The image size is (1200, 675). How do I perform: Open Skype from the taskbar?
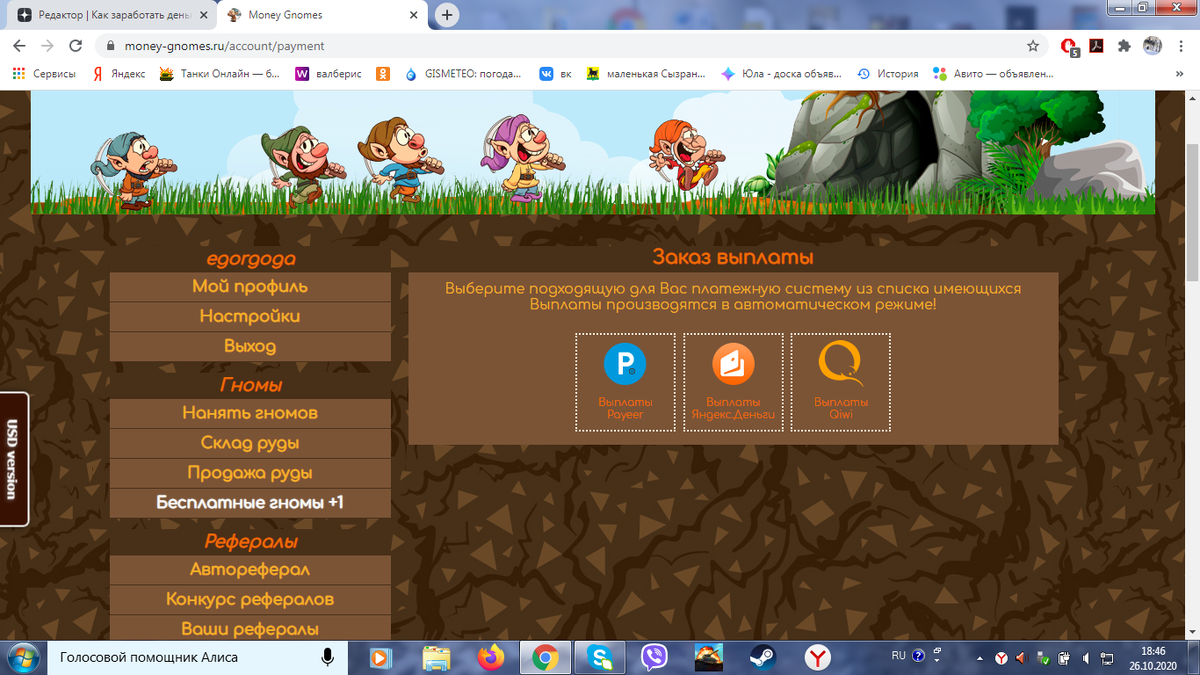(x=600, y=658)
